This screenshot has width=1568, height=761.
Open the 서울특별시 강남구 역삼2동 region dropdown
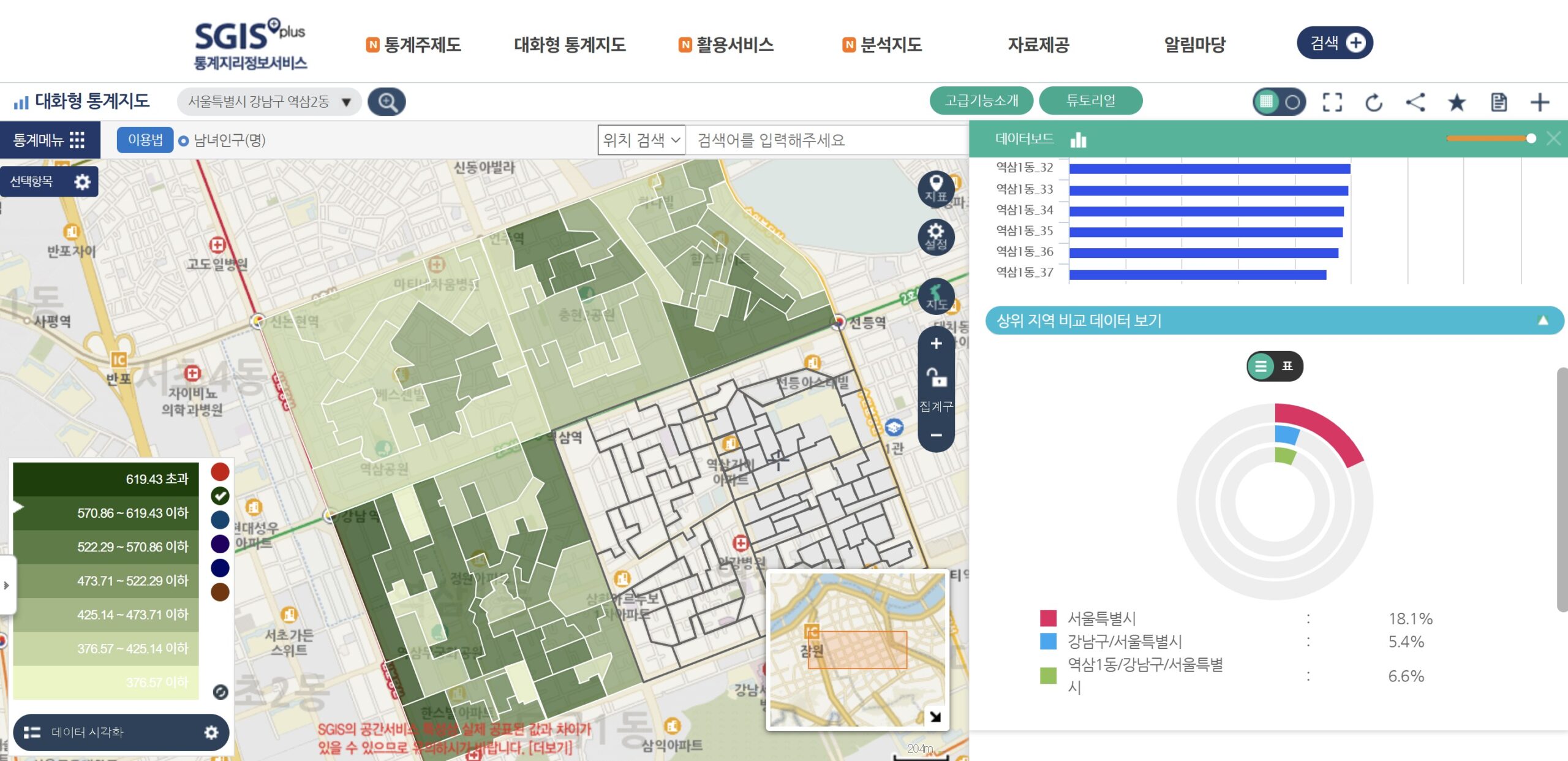pyautogui.click(x=269, y=102)
